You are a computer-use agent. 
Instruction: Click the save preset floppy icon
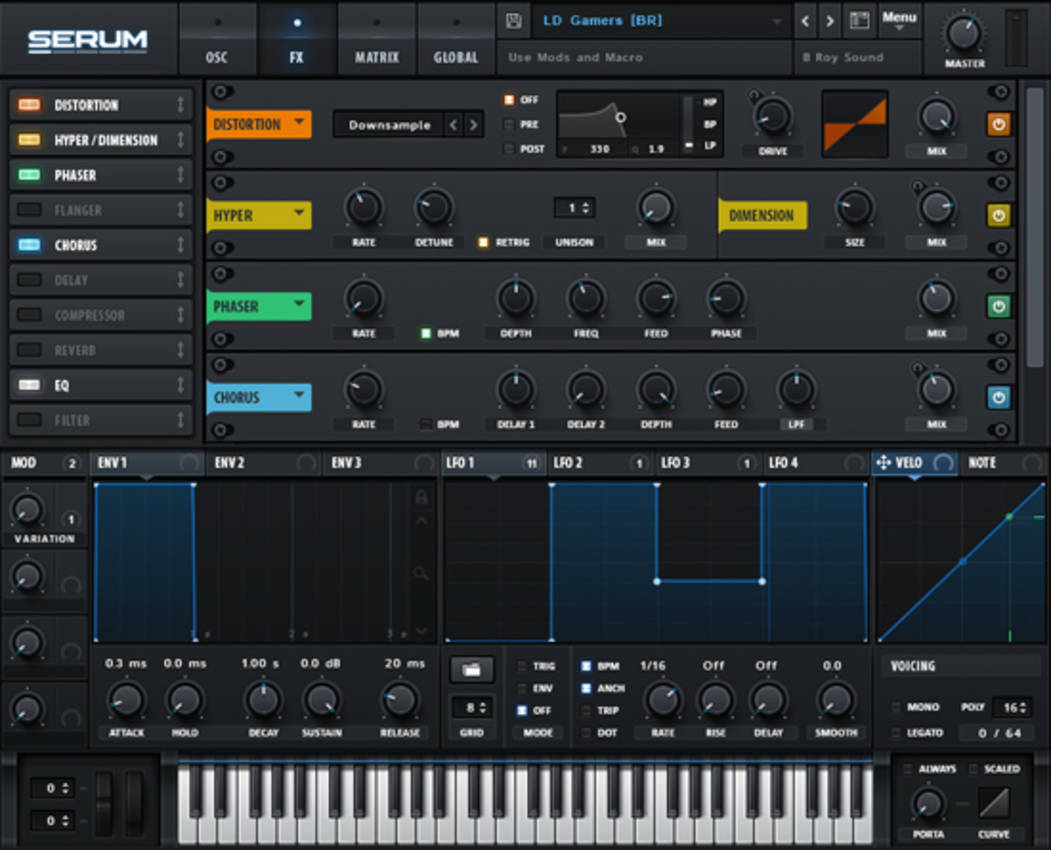513,21
